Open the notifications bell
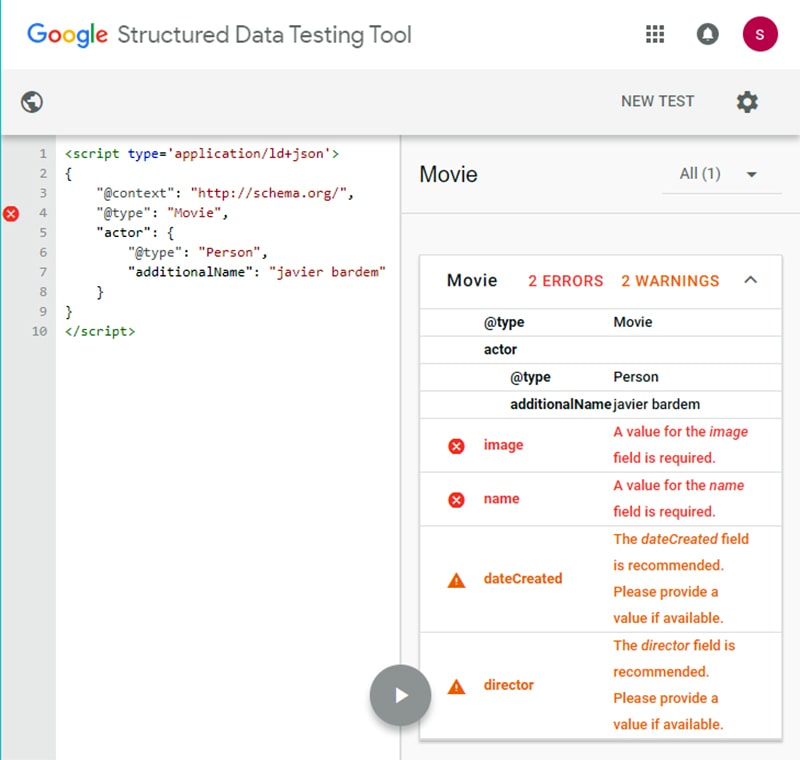The width and height of the screenshot is (800, 760). coord(708,34)
